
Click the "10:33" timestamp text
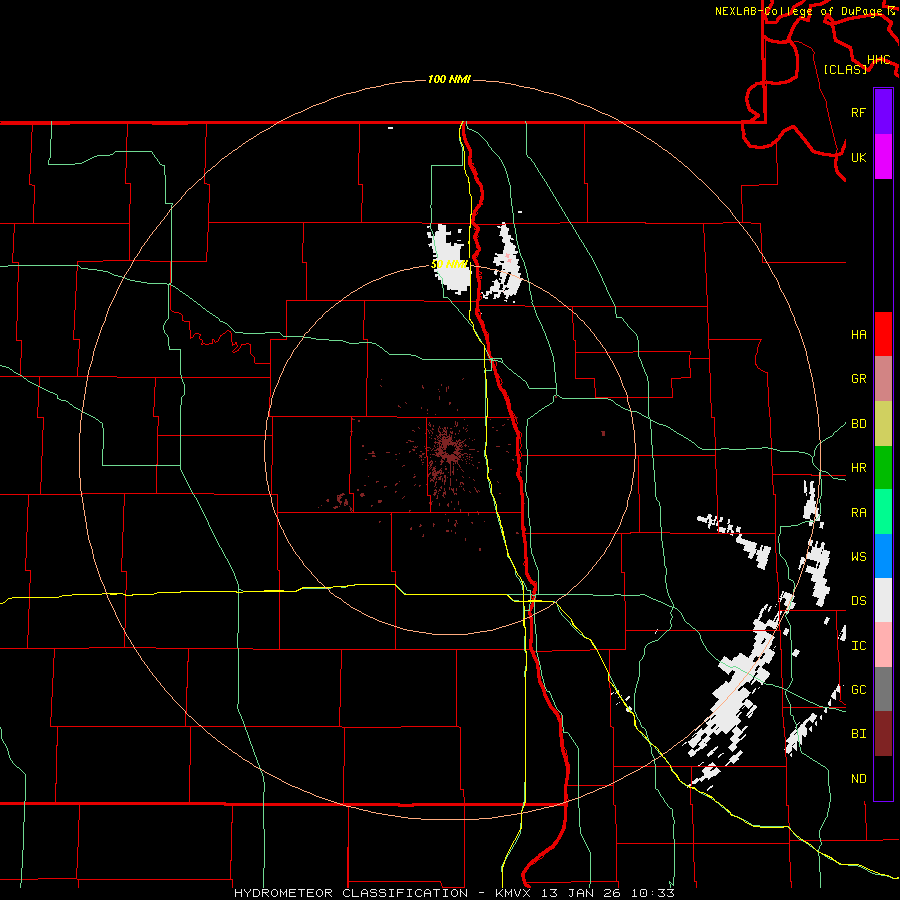(x=653, y=893)
